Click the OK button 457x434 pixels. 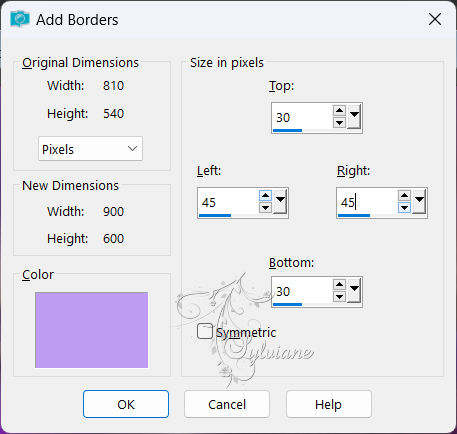point(126,404)
